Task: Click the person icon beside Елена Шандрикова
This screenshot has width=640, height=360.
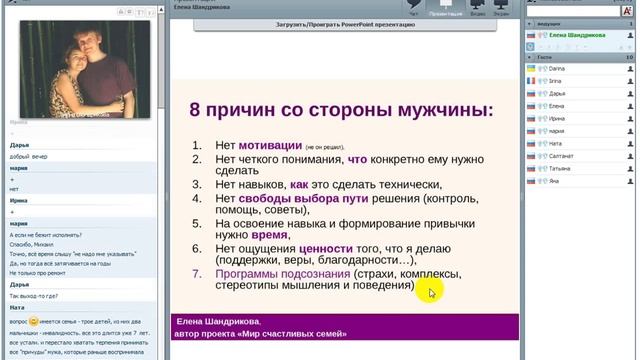Action: pos(630,36)
